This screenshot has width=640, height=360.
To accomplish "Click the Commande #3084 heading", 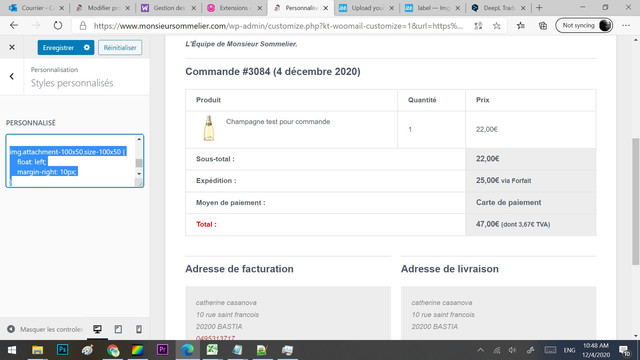I will tap(273, 71).
